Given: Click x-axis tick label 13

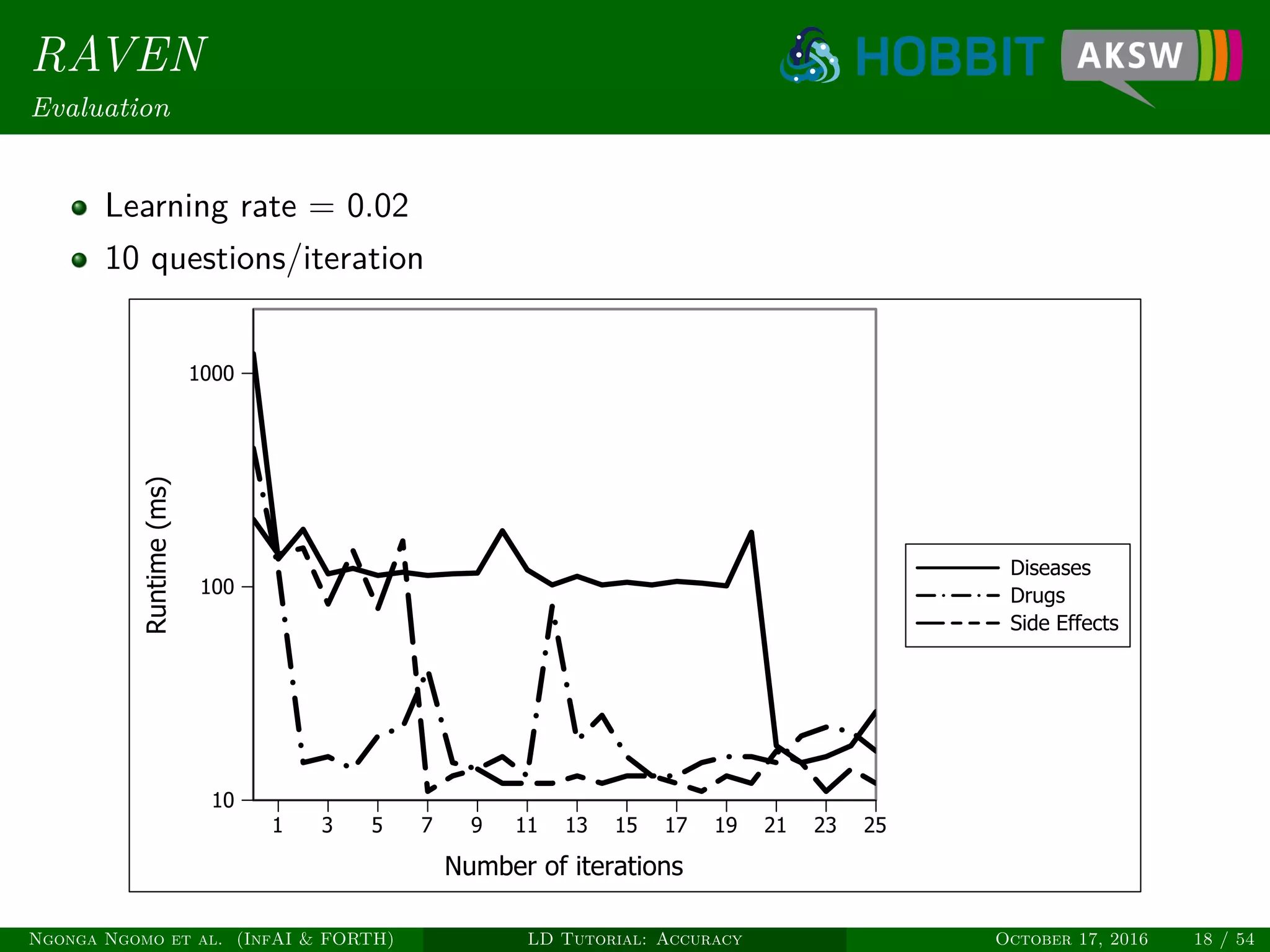Looking at the screenshot, I should click(577, 825).
